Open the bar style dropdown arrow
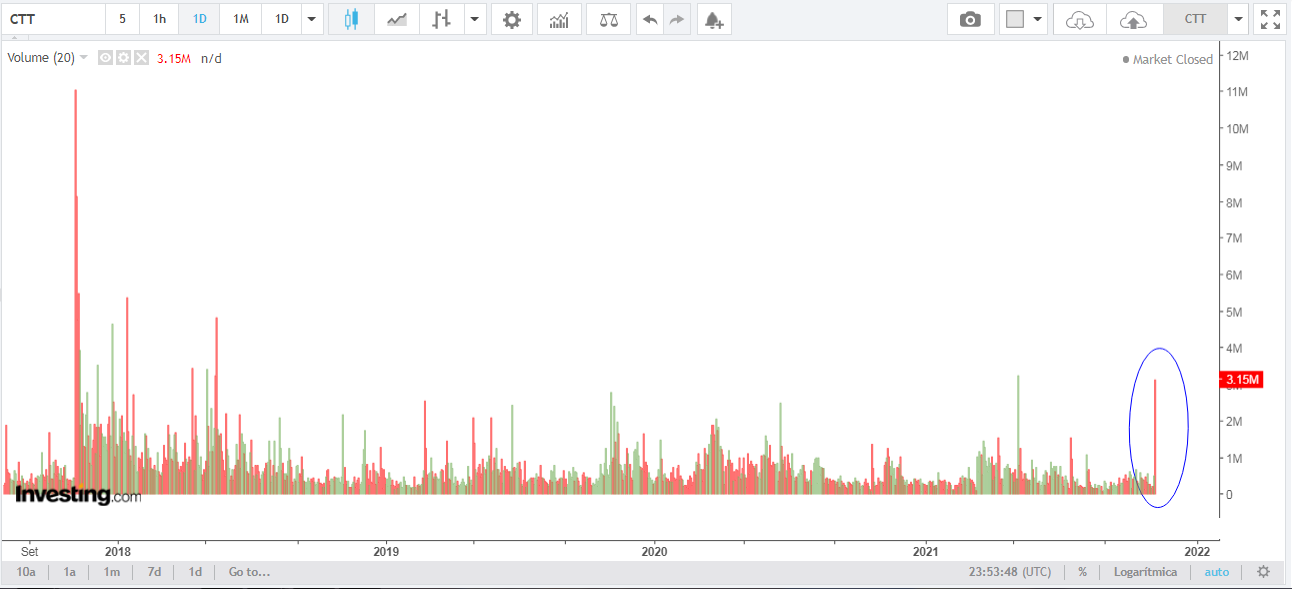The width and height of the screenshot is (1292, 589). pyautogui.click(x=474, y=19)
